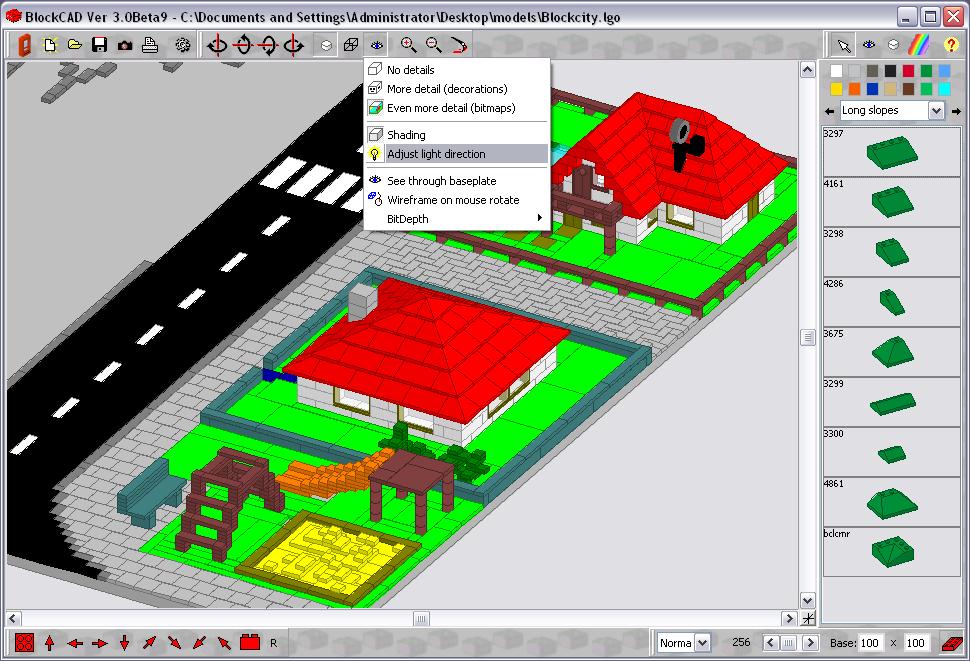
Task: Click the red down-right diagonal arrow
Action: 174,643
